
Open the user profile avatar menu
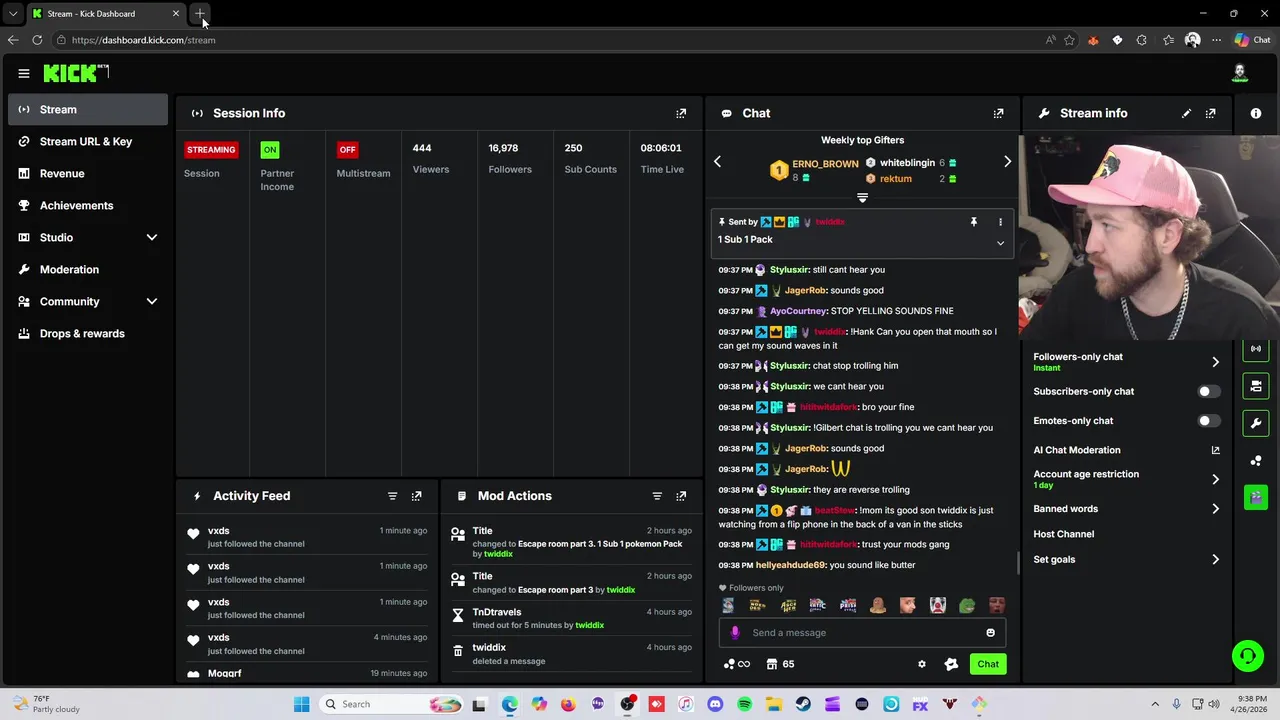(1240, 73)
